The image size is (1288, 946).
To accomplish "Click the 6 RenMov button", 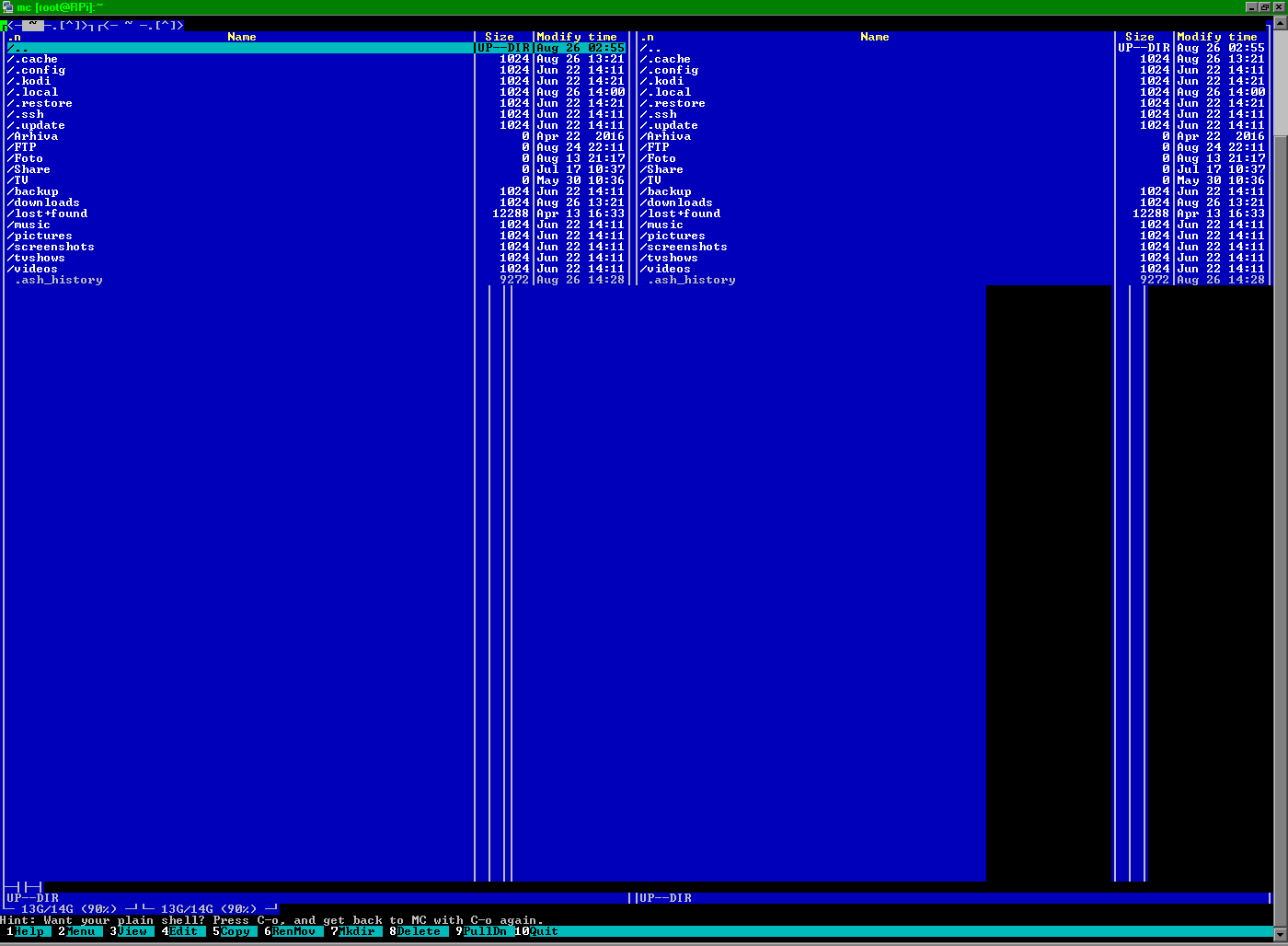I will click(293, 931).
